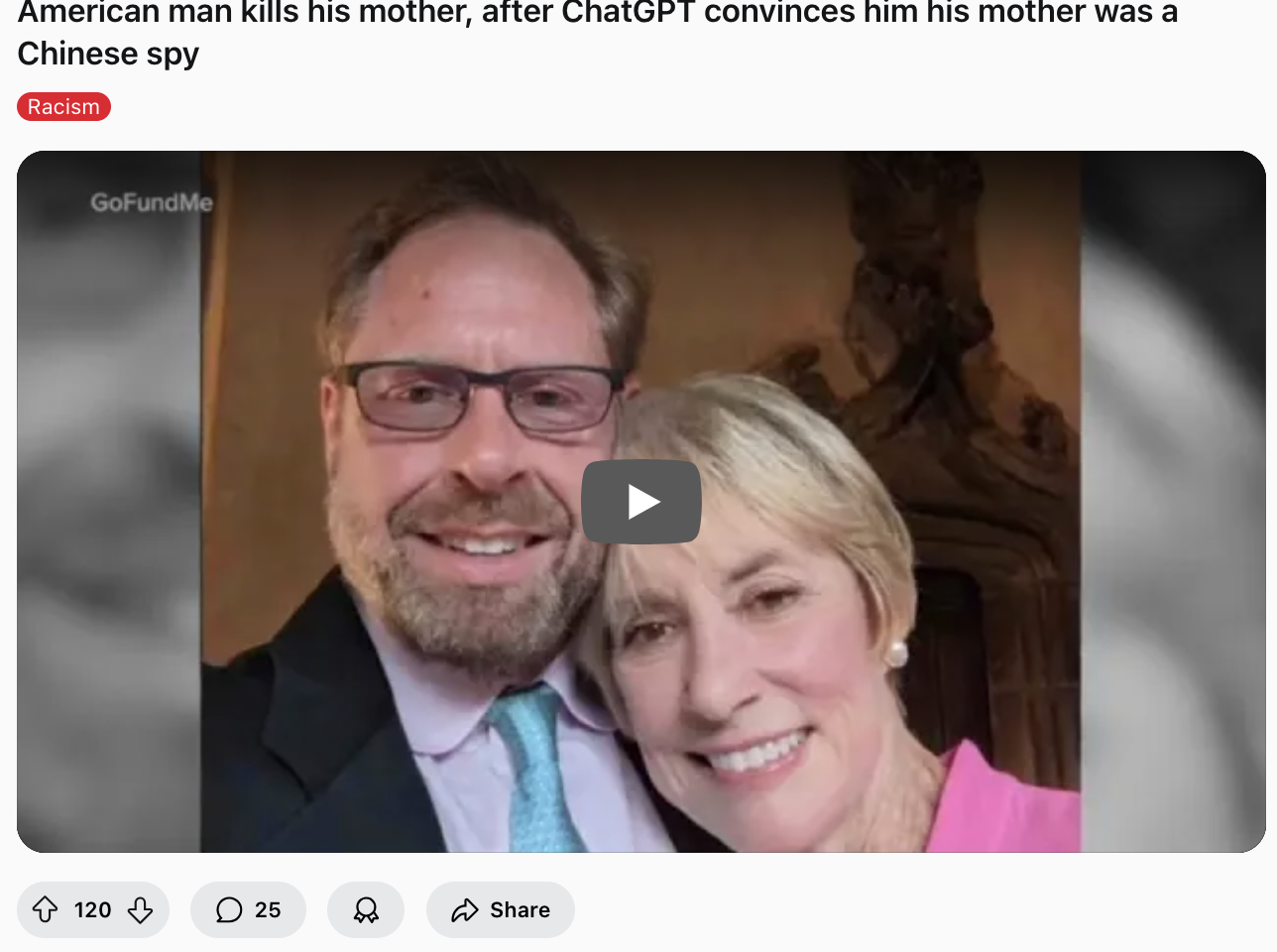Click the 25 comments count
Viewport: 1277px width, 952px height.
pyautogui.click(x=268, y=909)
